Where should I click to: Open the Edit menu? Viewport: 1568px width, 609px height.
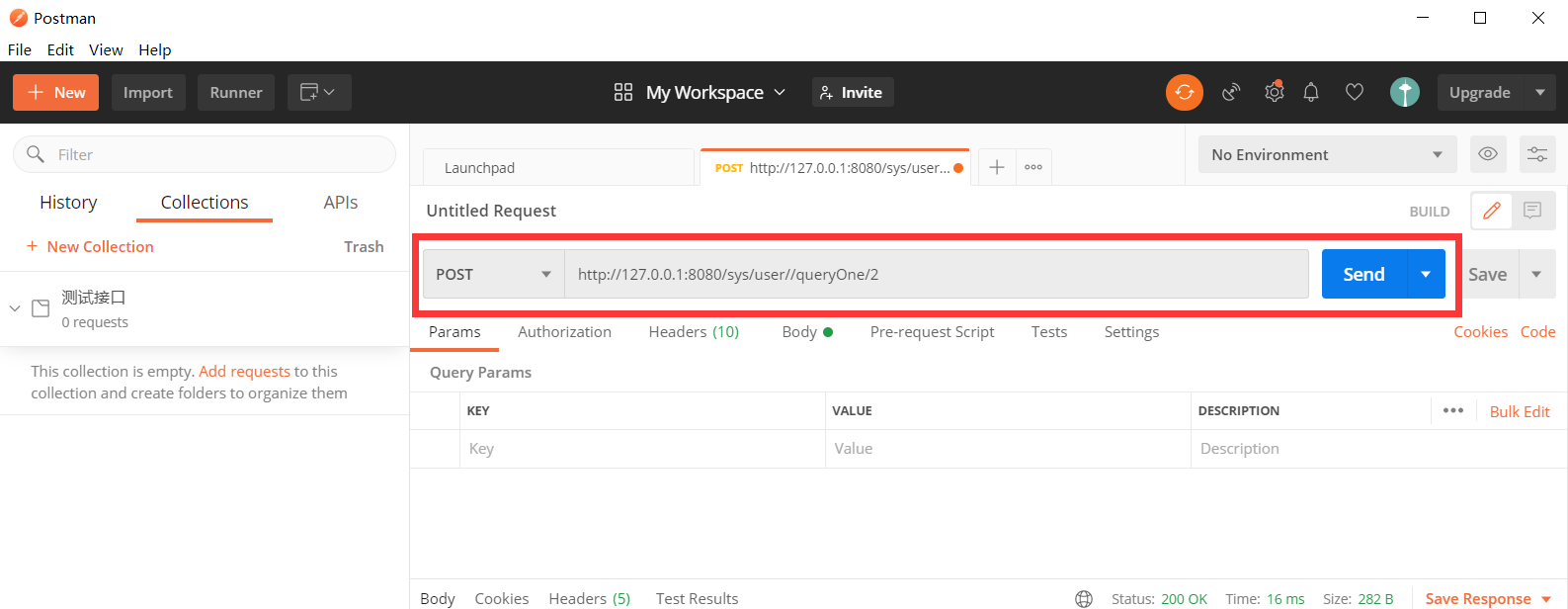click(60, 49)
